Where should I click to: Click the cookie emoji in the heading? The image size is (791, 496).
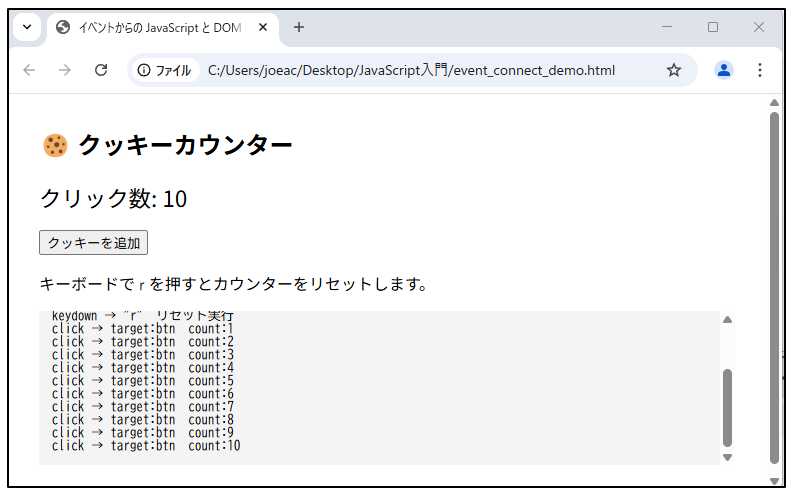coord(54,146)
